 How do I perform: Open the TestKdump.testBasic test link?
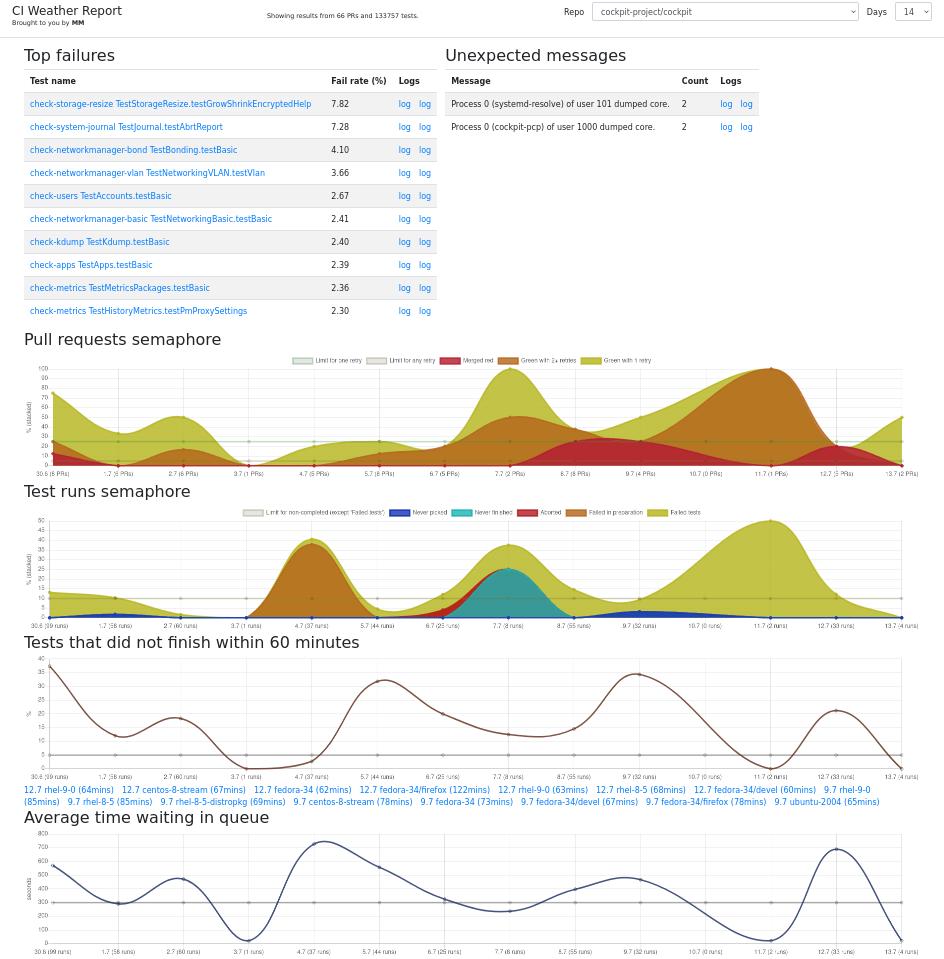pyautogui.click(x=99, y=242)
